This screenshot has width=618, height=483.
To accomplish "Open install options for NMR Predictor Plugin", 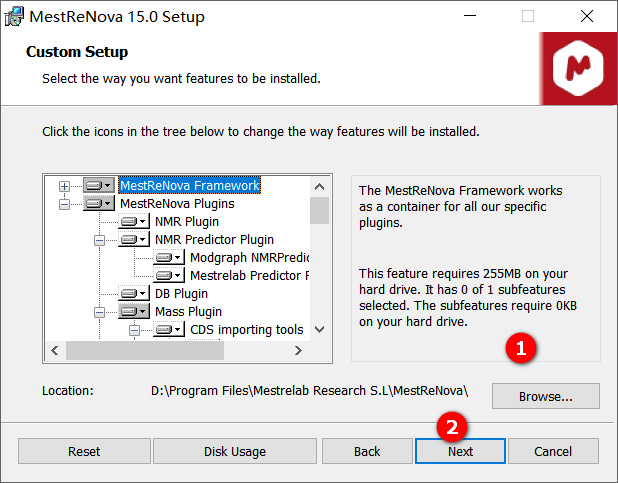I will [x=134, y=239].
